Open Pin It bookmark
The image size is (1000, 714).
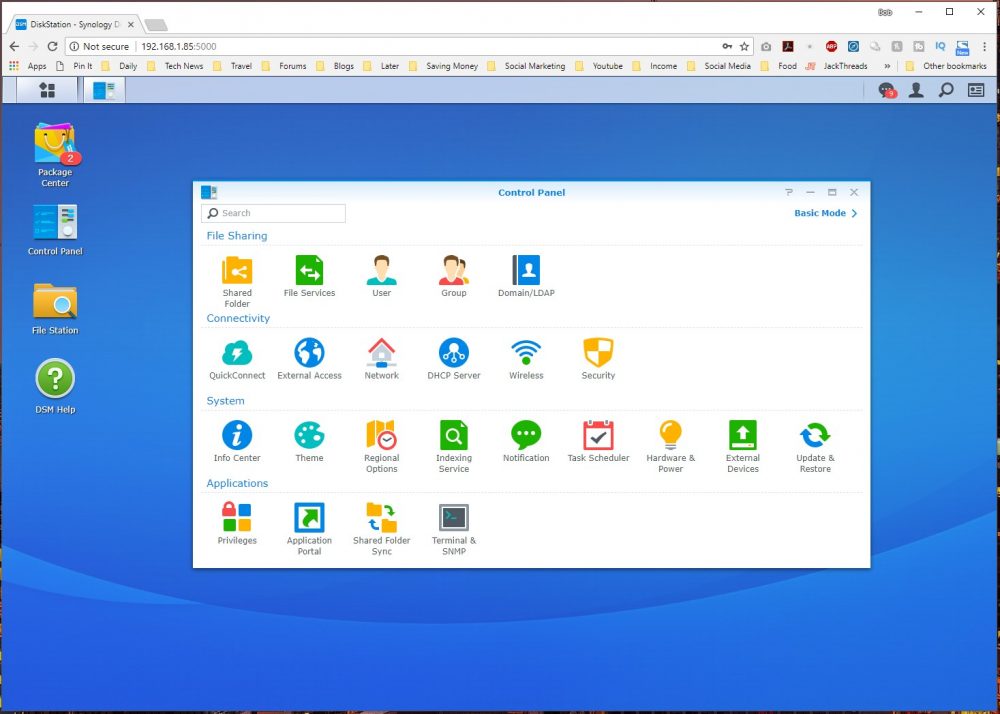pyautogui.click(x=75, y=66)
